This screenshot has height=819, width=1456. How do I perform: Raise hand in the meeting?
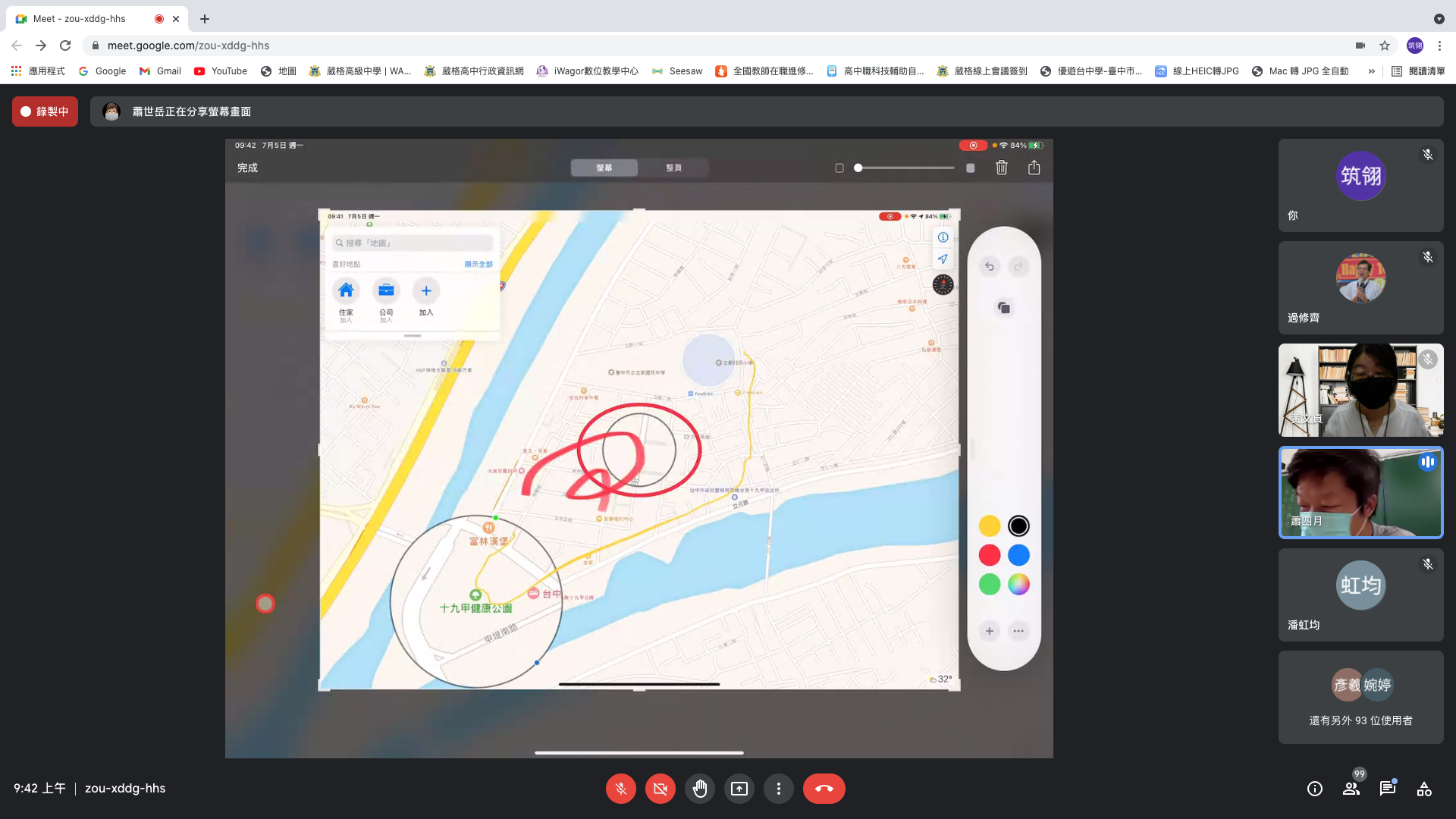click(x=699, y=789)
